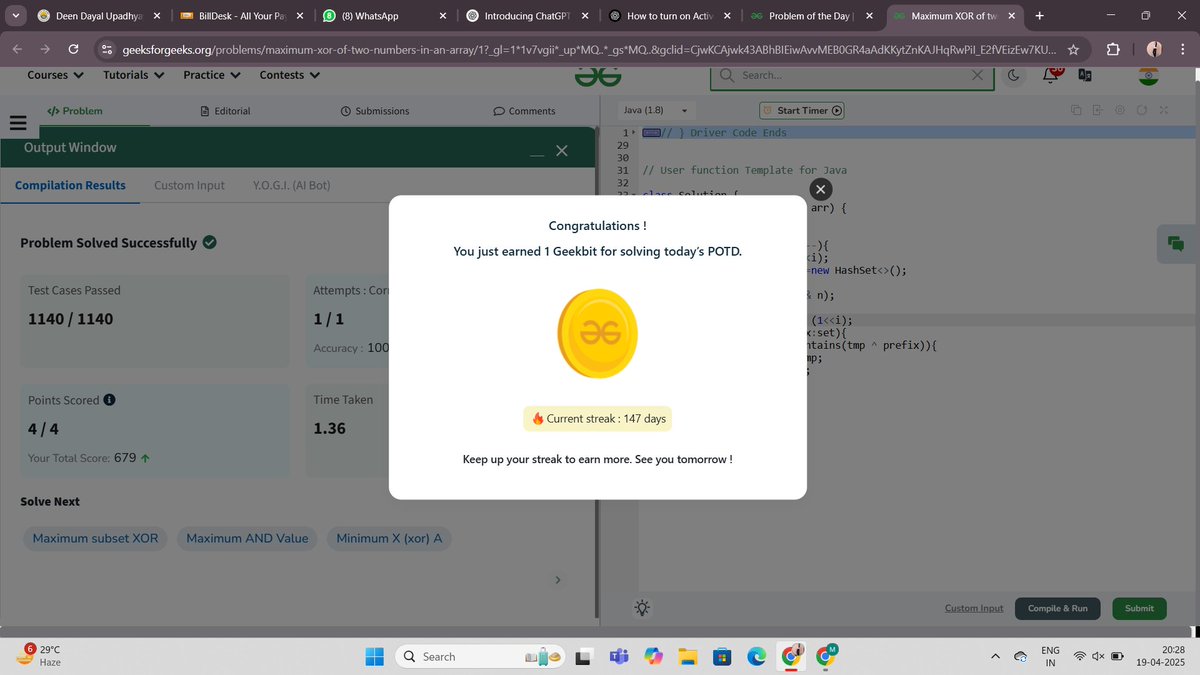Viewport: 1200px width, 675px height.
Task: Click the 1140 / 1140 test cases value
Action: pos(70,319)
